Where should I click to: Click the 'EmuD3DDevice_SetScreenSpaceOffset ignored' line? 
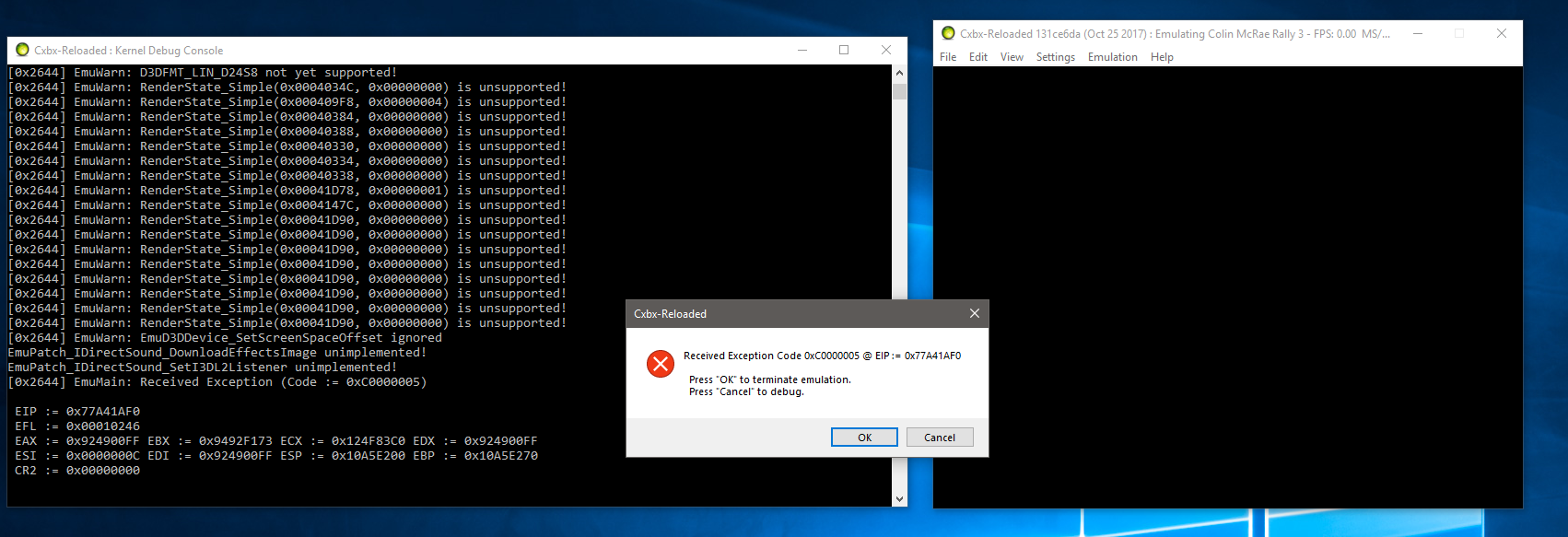pos(225,337)
